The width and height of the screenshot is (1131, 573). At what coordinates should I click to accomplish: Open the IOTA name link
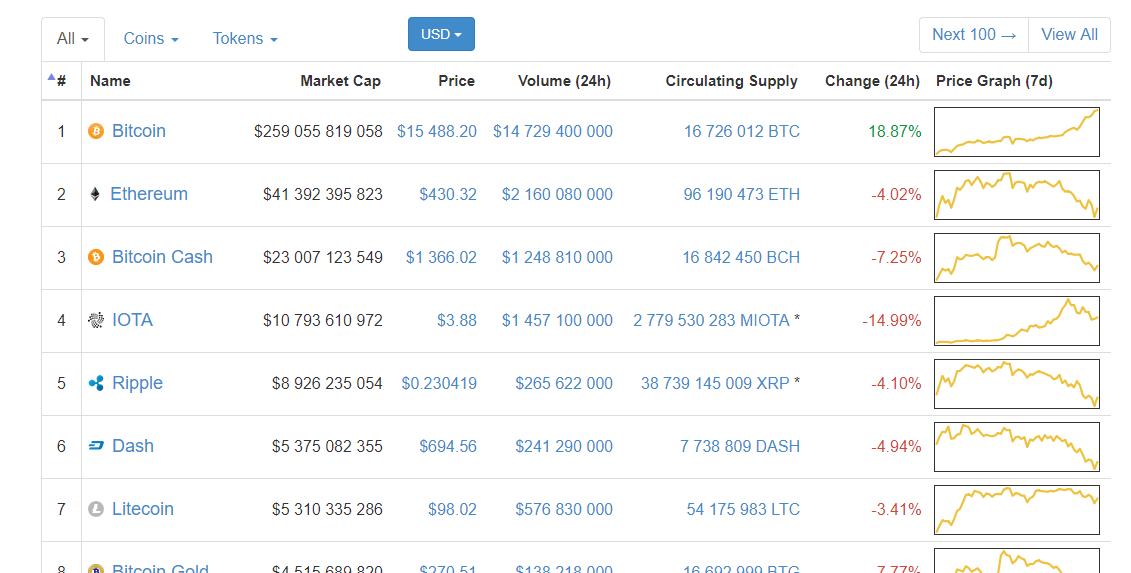tap(132, 320)
